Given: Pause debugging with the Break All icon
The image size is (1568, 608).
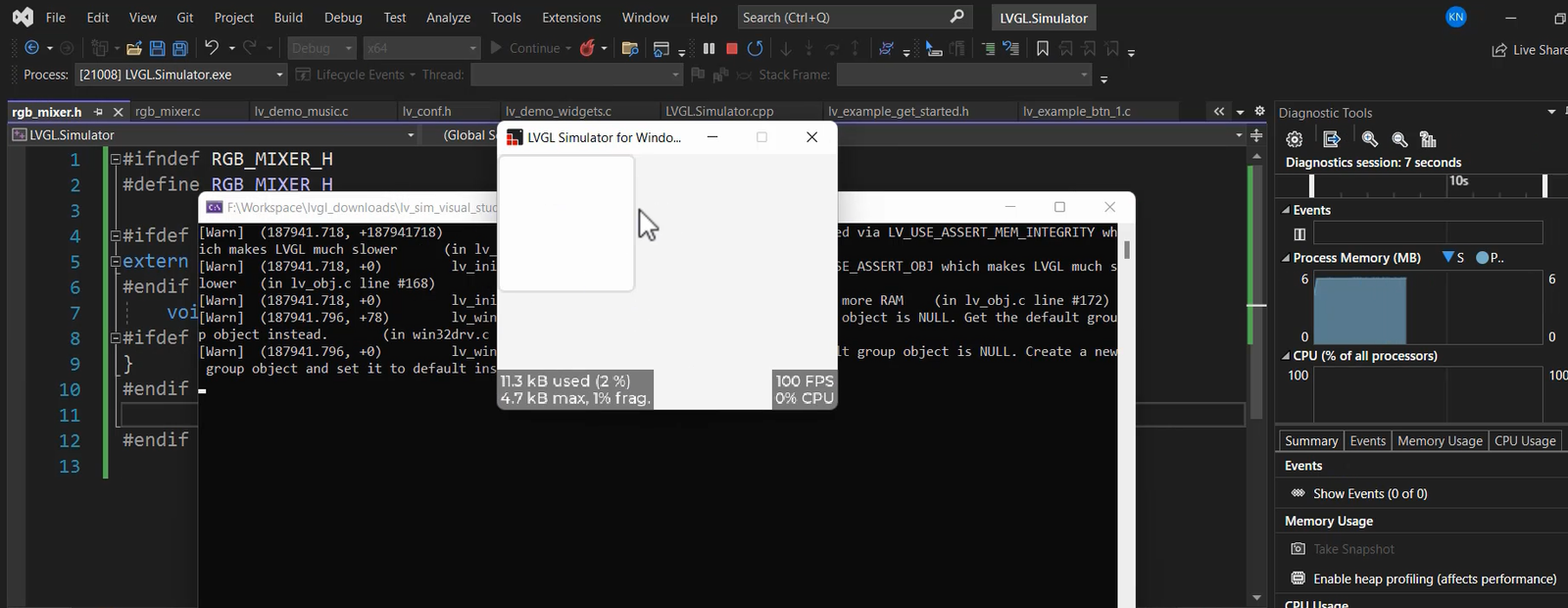Looking at the screenshot, I should coord(710,48).
